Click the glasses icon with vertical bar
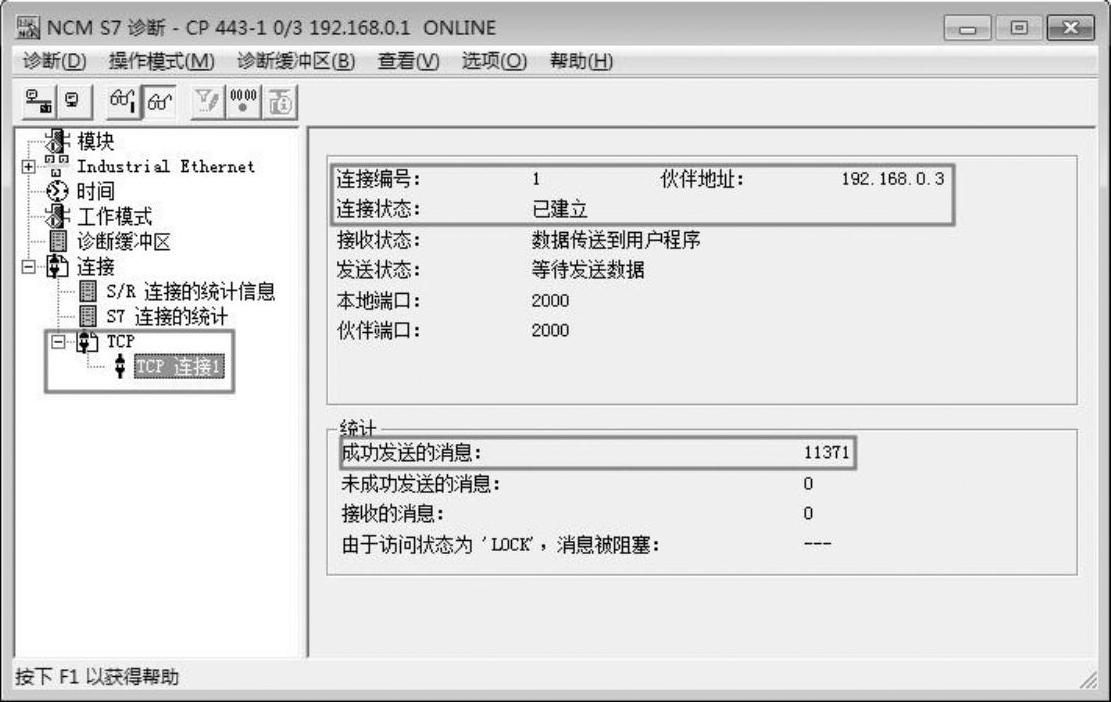Image resolution: width=1111 pixels, height=702 pixels. 123,101
